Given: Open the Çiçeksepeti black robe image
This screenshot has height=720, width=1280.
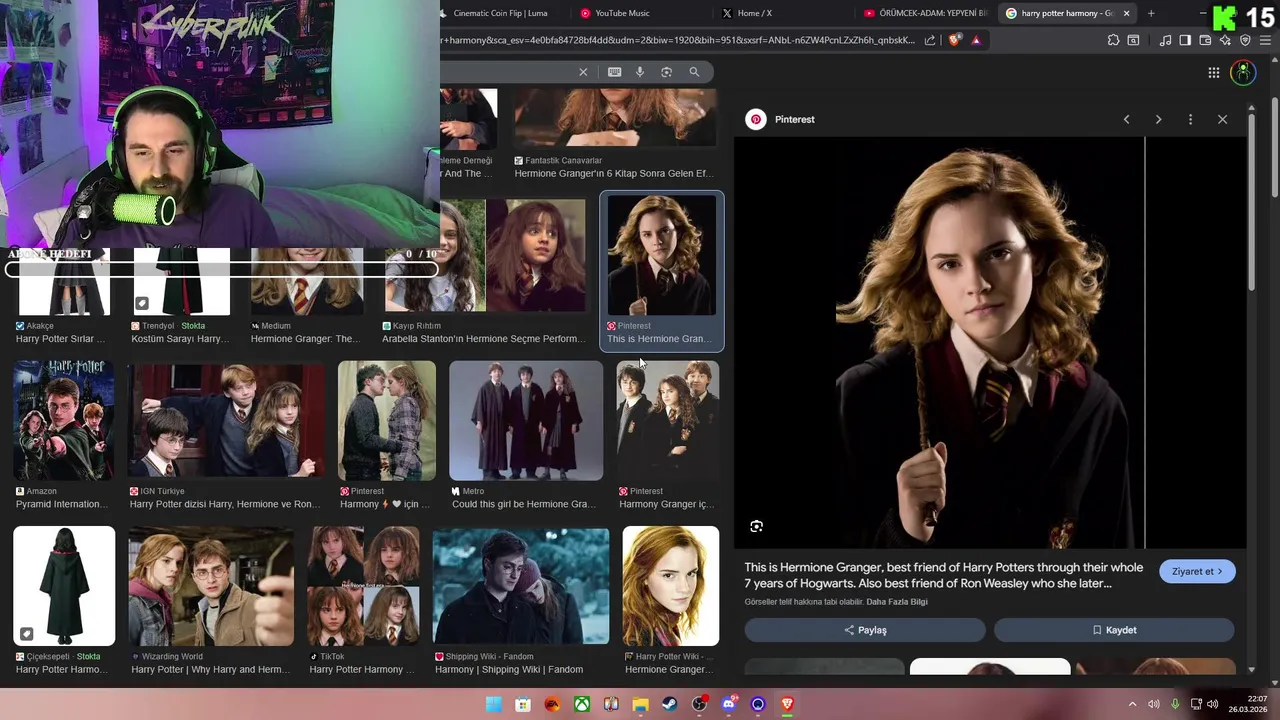Looking at the screenshot, I should coord(64,586).
